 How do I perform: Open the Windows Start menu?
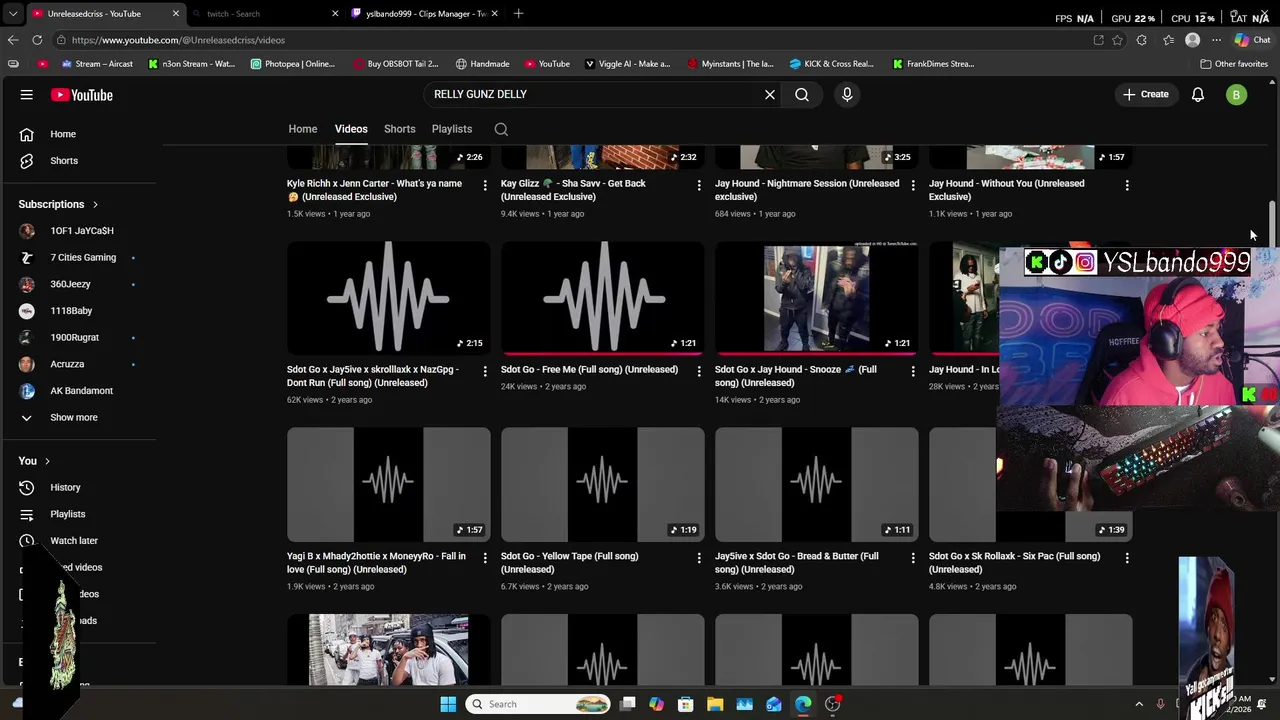pos(448,704)
